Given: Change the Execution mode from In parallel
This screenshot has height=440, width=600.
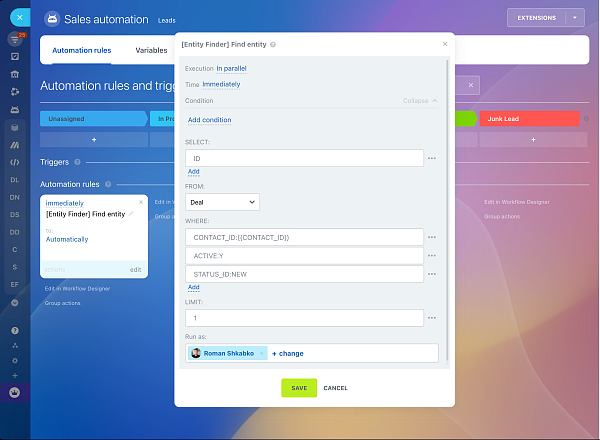Looking at the screenshot, I should click(231, 68).
